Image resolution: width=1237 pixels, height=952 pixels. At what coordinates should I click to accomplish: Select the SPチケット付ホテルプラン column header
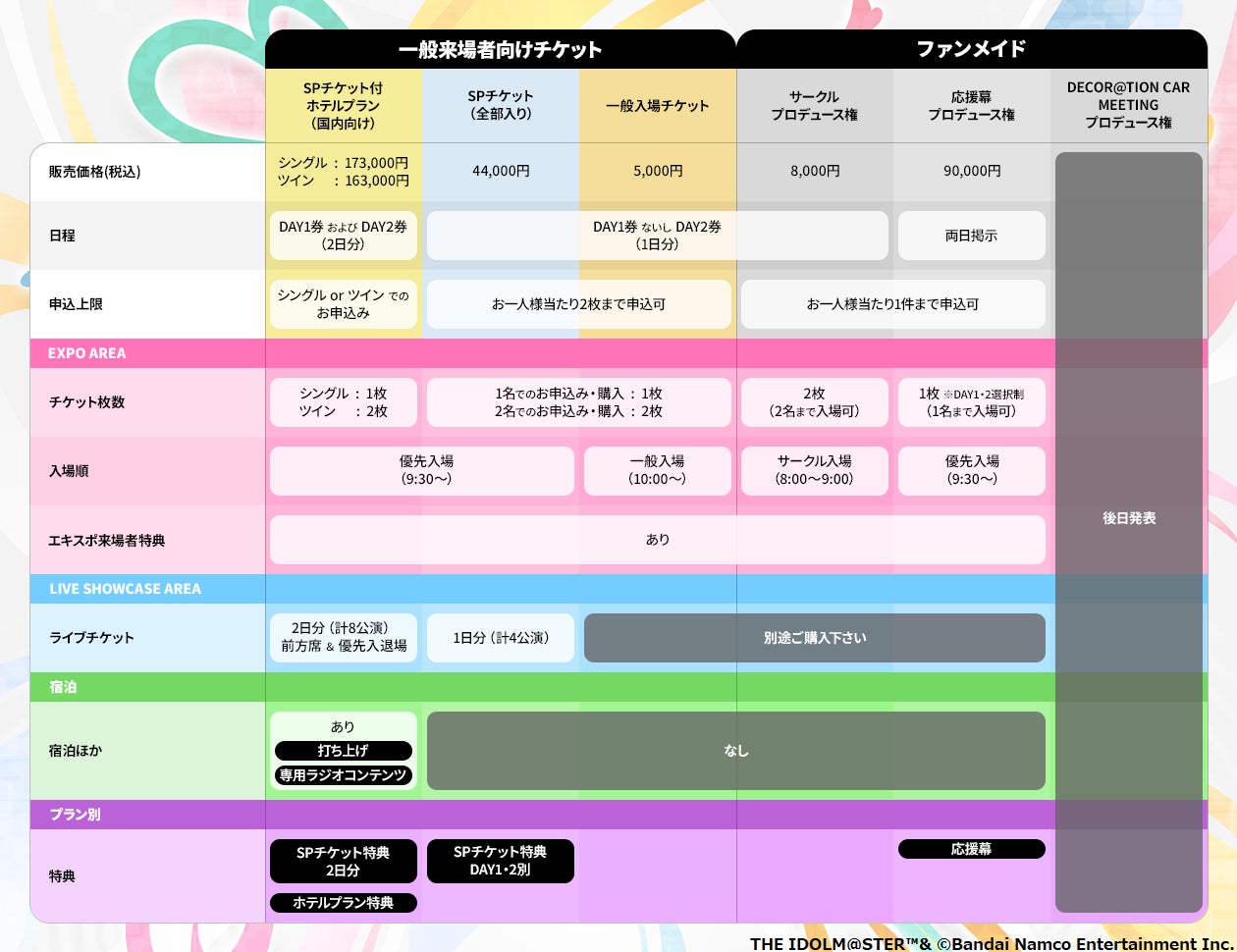pos(344,106)
